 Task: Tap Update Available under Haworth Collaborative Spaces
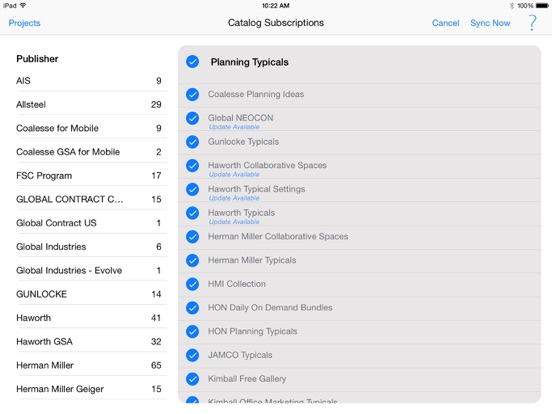coord(234,174)
